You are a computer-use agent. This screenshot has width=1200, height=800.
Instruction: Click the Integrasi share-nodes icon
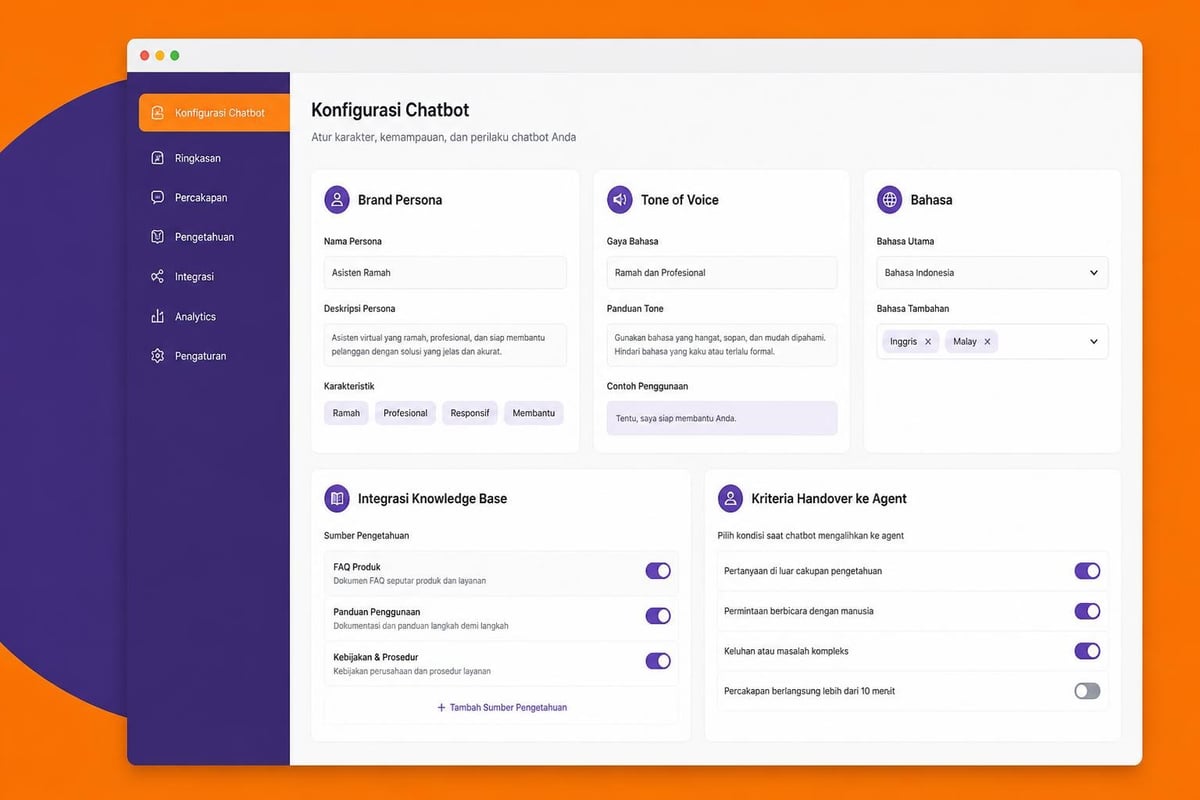(x=157, y=277)
